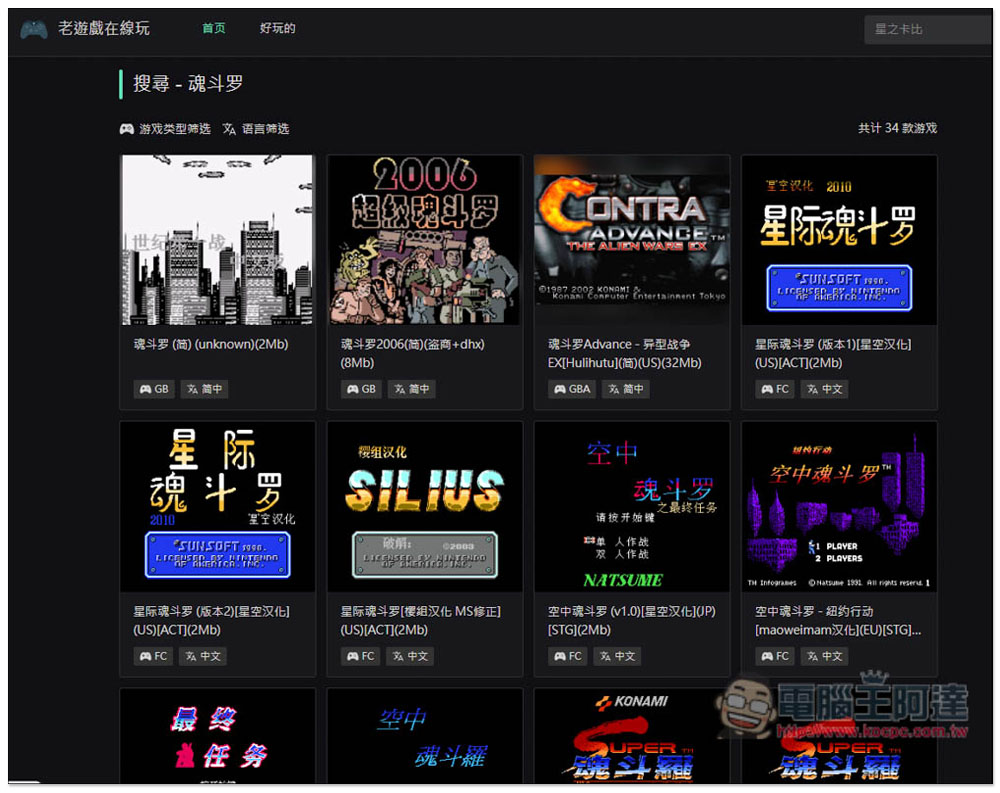Click the 中文 tag under 空中魂斗罗 - 紐約行动

pos(825,656)
